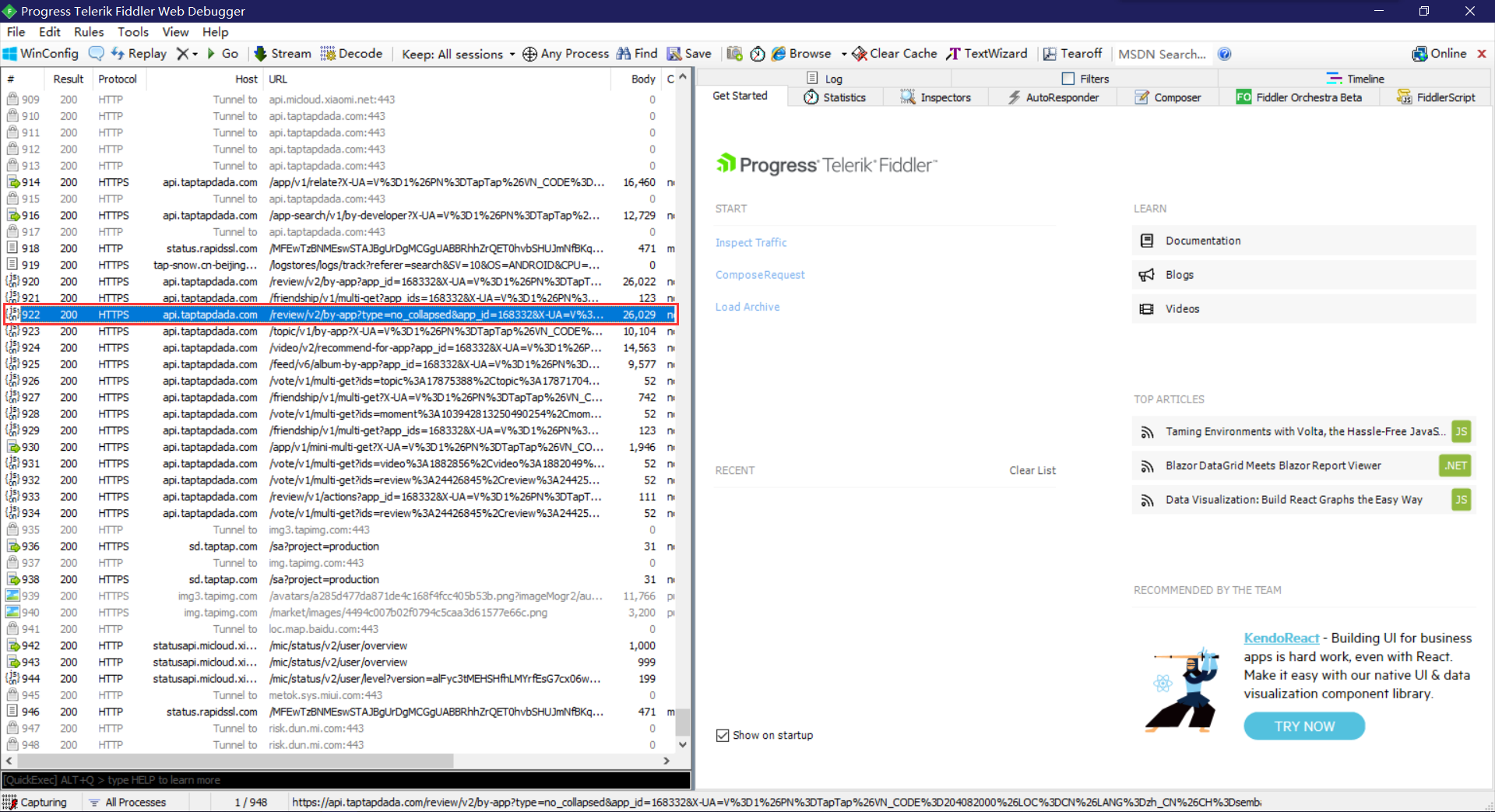Close the toolbar with the red X

[1482, 54]
